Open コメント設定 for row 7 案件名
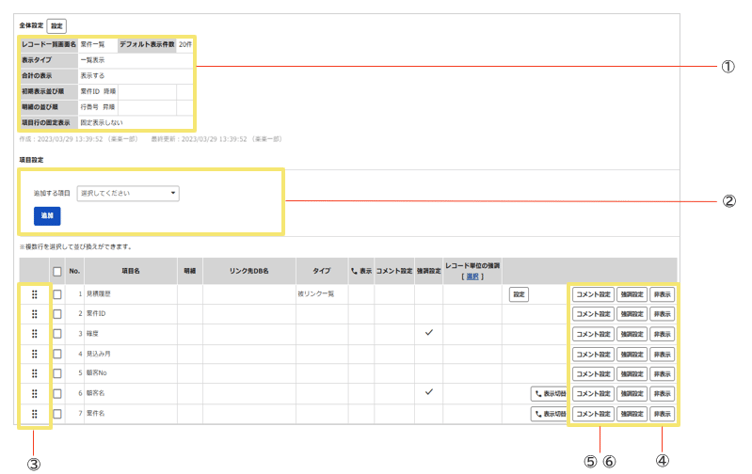This screenshot has height=474, width=752. pyautogui.click(x=593, y=414)
